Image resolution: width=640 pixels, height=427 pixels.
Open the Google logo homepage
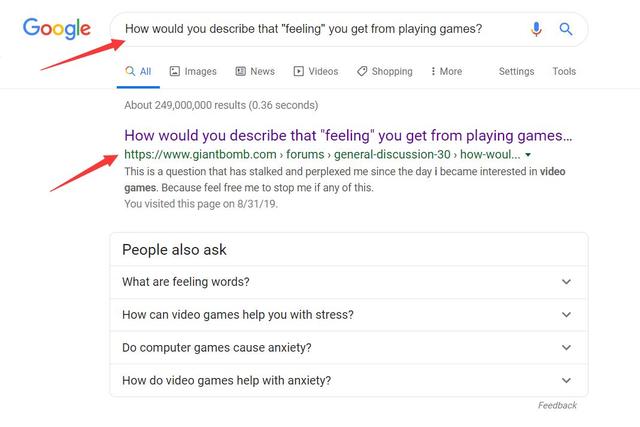(x=57, y=29)
